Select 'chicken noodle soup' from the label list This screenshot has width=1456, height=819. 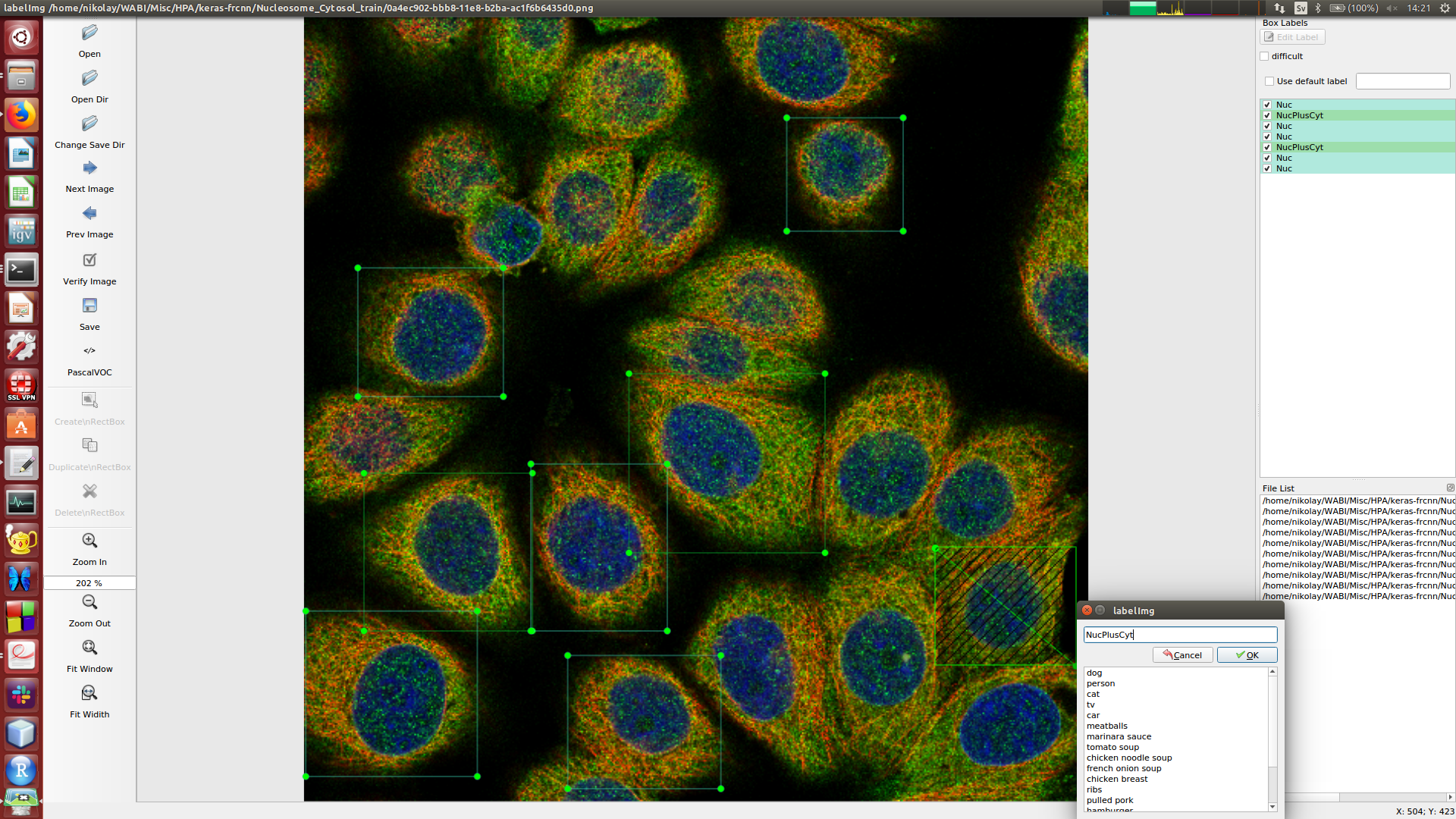coord(1129,757)
